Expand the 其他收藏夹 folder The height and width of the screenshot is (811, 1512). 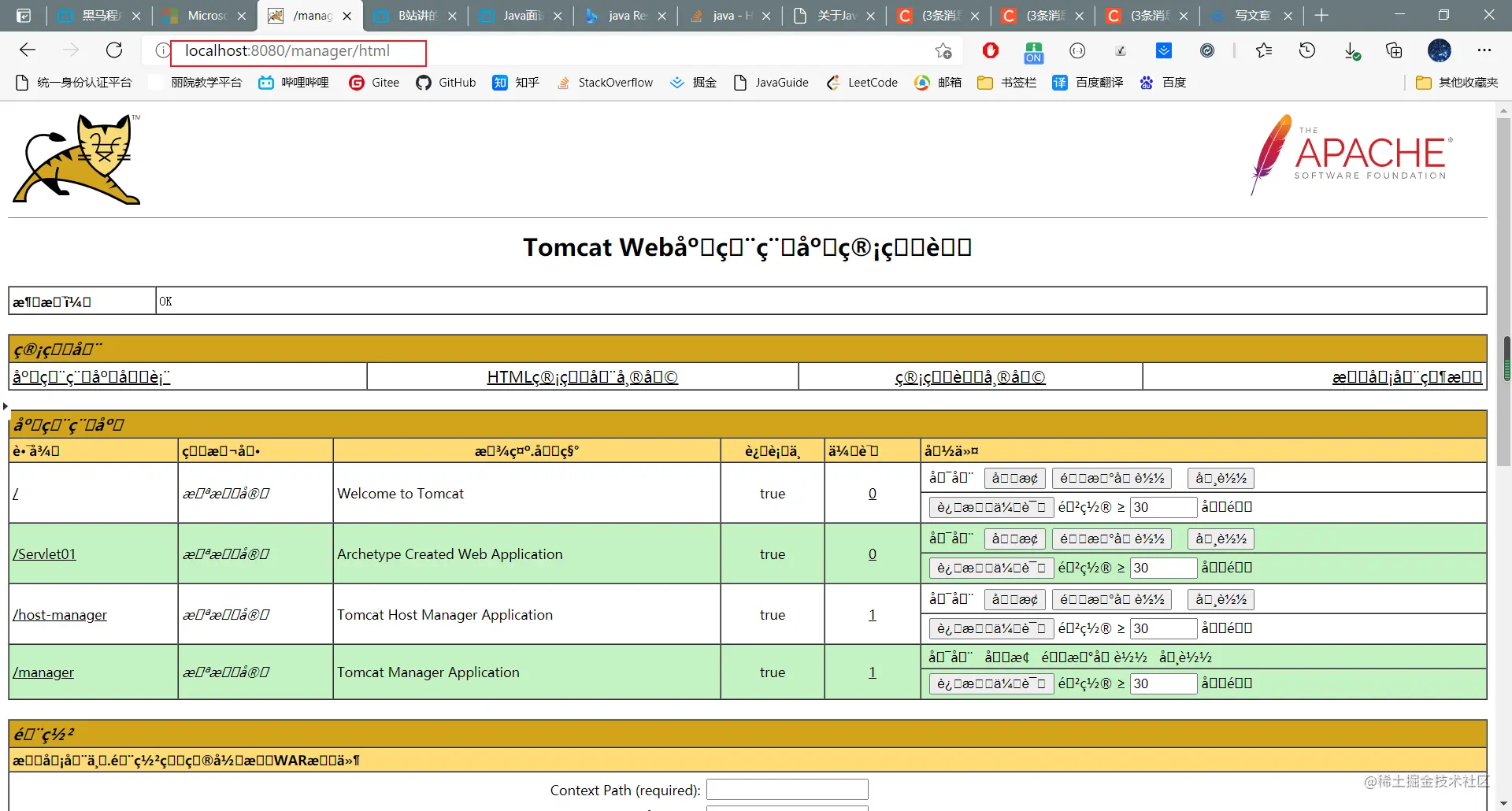tap(1457, 83)
